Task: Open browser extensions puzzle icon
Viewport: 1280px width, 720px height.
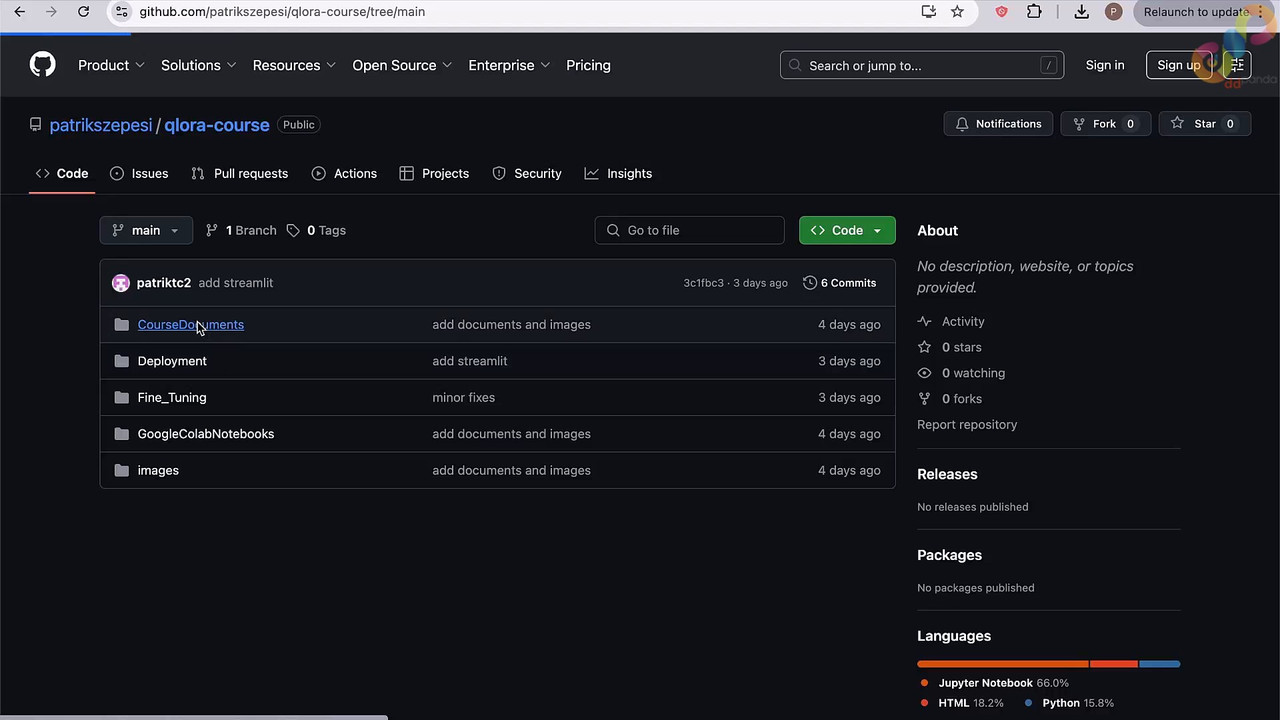Action: [1034, 12]
